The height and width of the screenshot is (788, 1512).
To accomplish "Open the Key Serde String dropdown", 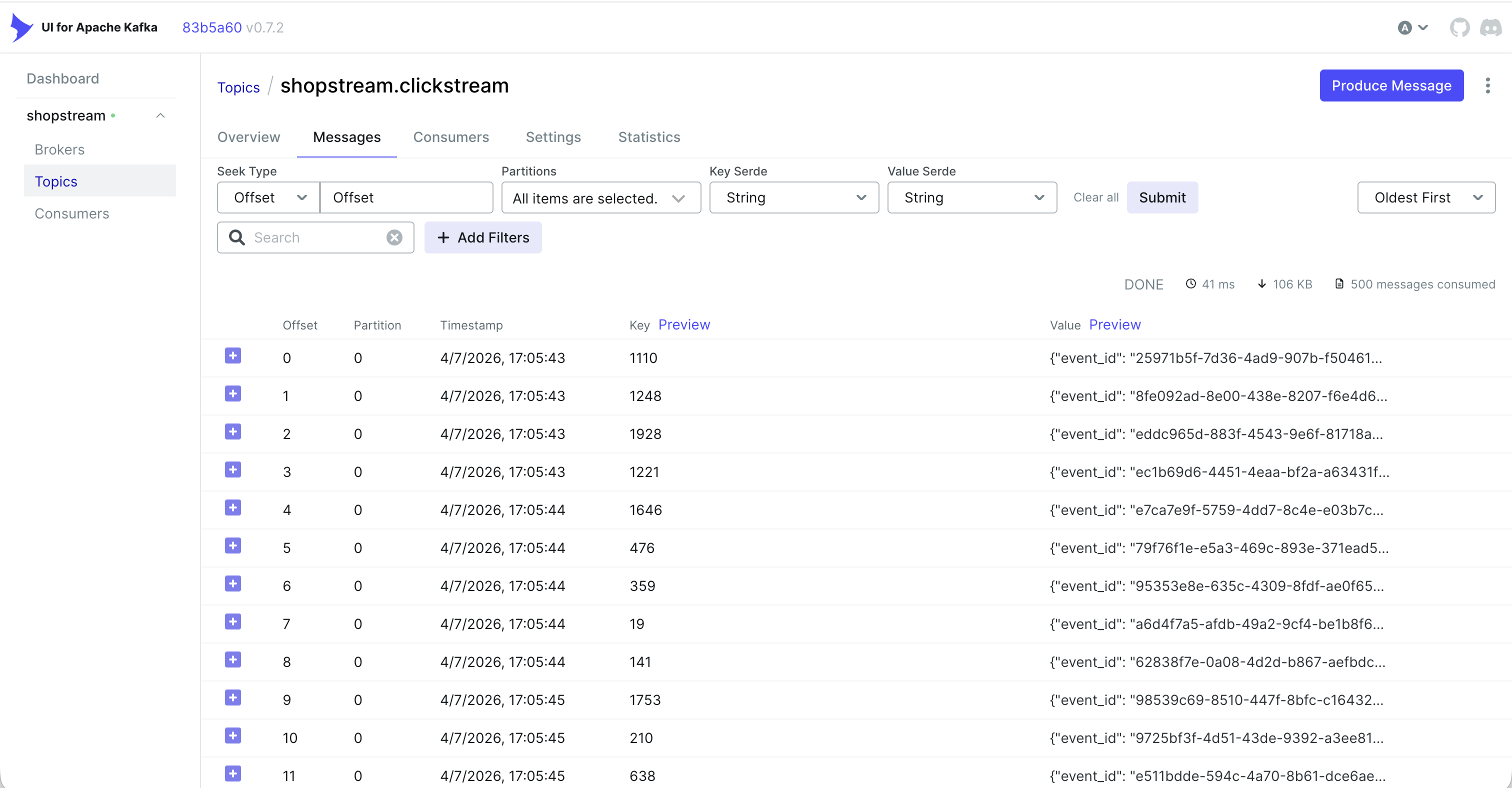I will [793, 197].
